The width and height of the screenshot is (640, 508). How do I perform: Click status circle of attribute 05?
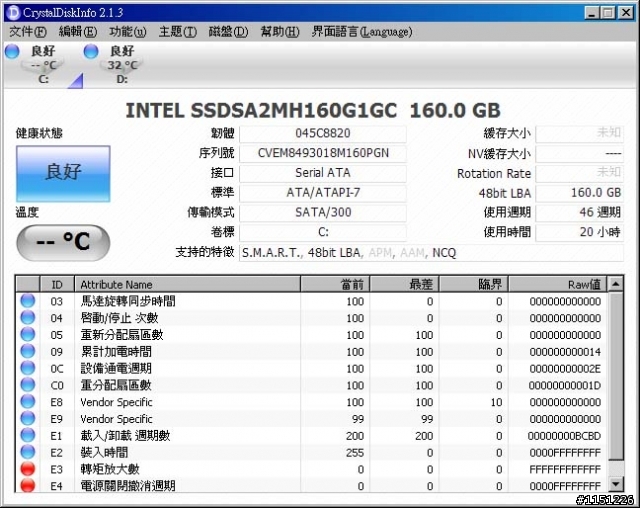(28, 334)
